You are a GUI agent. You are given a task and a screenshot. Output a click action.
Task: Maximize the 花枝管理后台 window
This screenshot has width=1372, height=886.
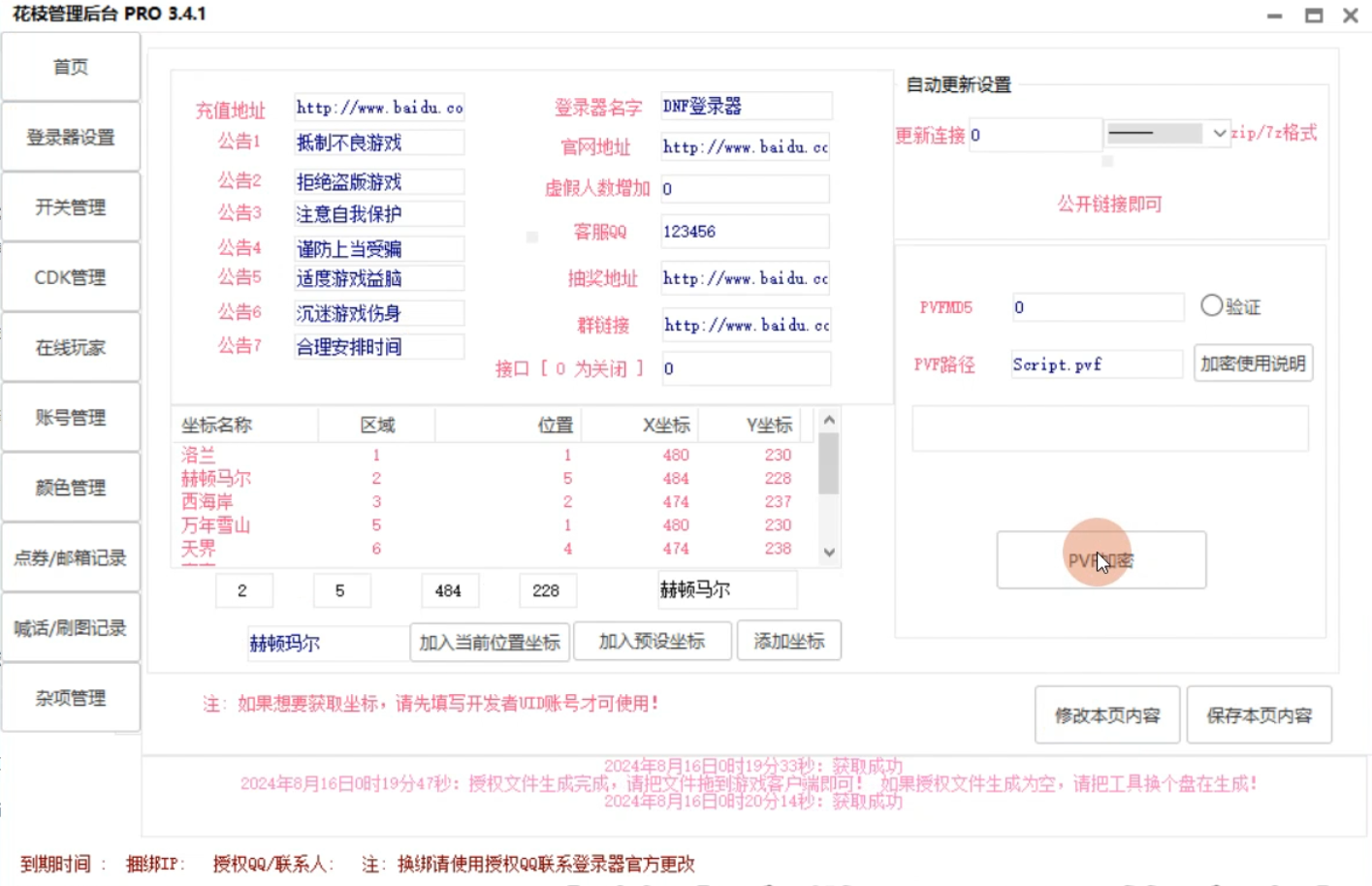tap(1314, 16)
